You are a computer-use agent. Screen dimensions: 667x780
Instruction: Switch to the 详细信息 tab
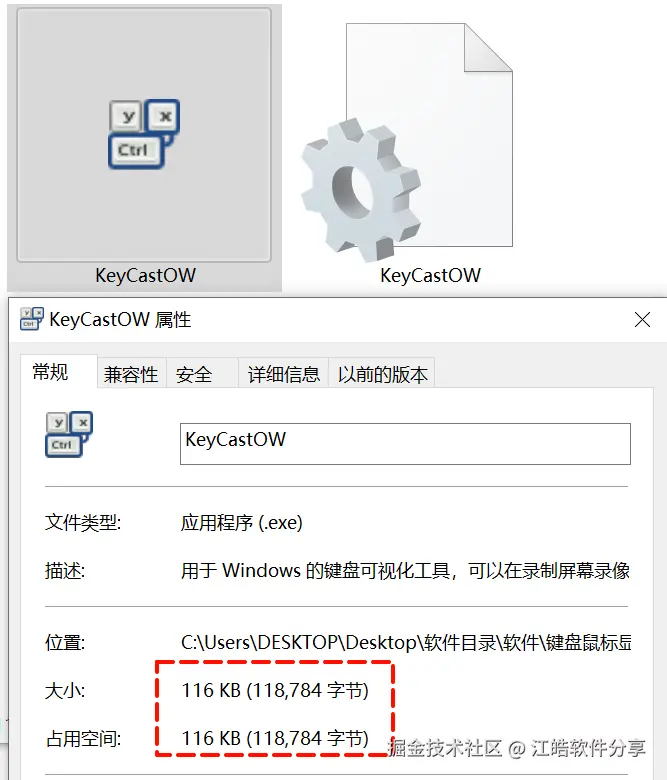(x=284, y=374)
